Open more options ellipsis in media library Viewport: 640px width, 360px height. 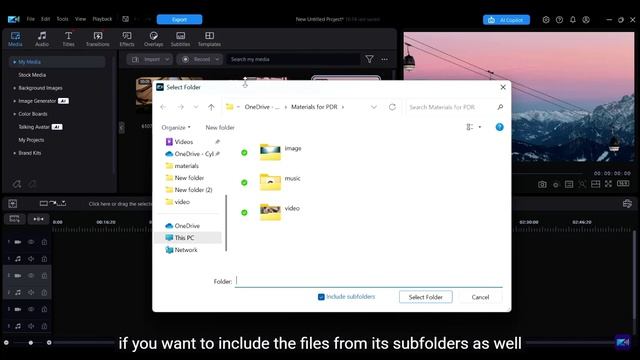tap(384, 60)
